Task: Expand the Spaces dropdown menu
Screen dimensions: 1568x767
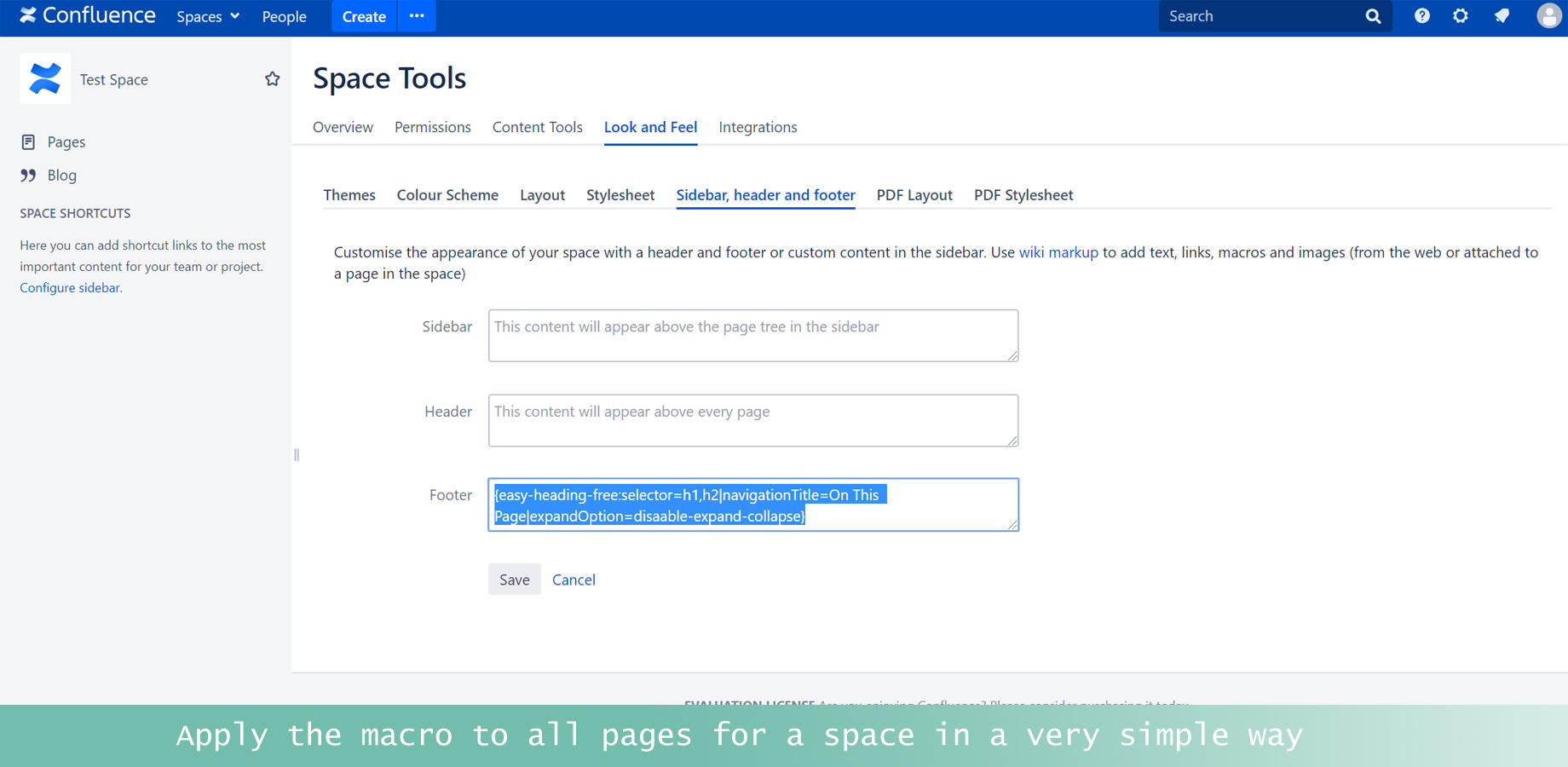Action: click(x=208, y=17)
